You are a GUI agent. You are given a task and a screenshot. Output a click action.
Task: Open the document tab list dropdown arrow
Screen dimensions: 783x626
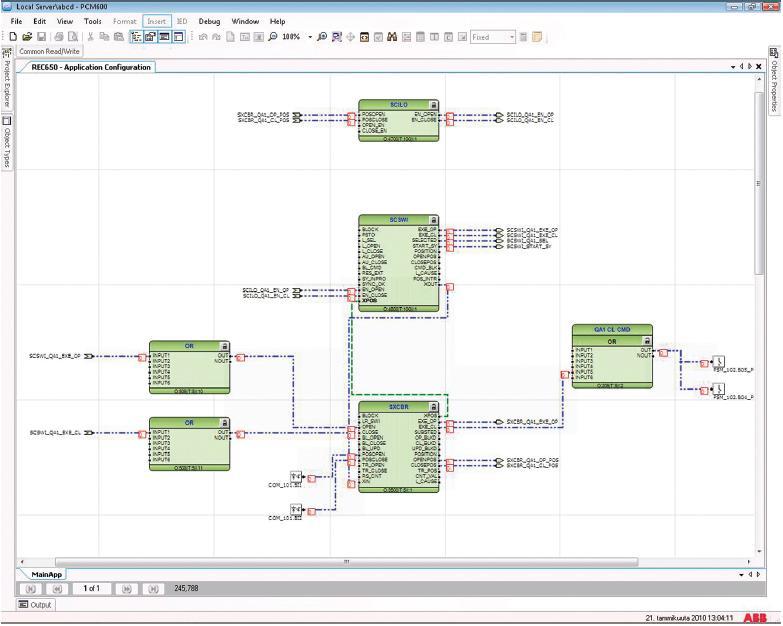[x=733, y=66]
